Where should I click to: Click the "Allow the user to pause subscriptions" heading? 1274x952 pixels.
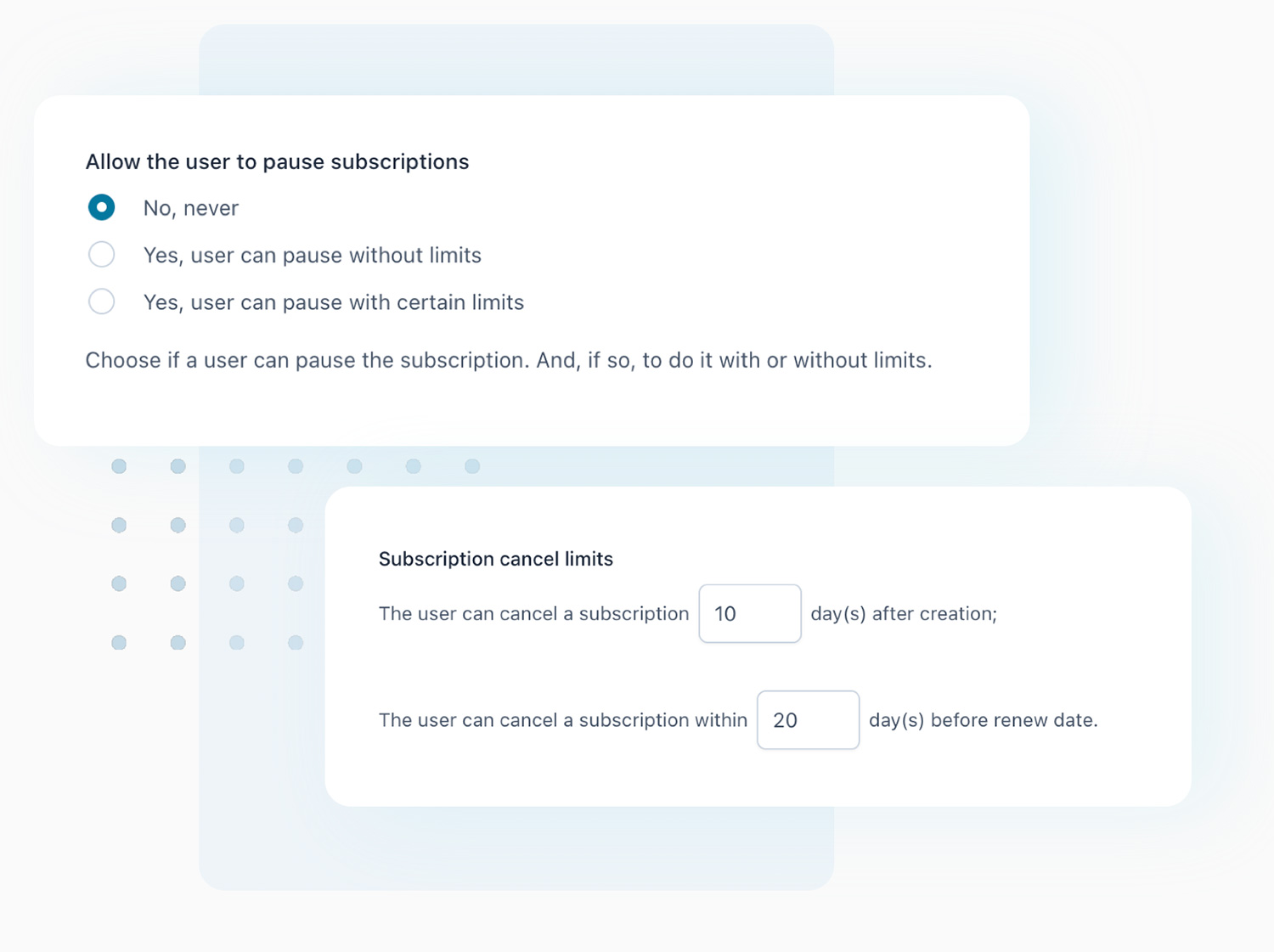(277, 161)
